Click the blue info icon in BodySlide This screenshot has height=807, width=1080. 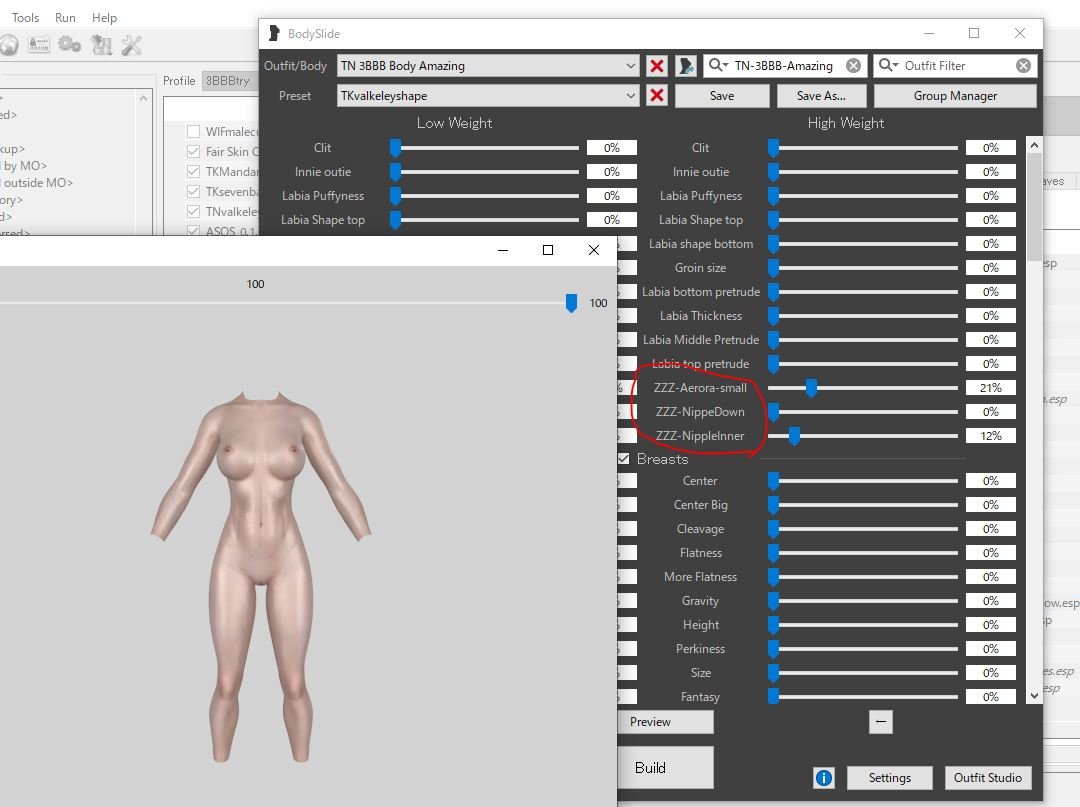coord(824,777)
